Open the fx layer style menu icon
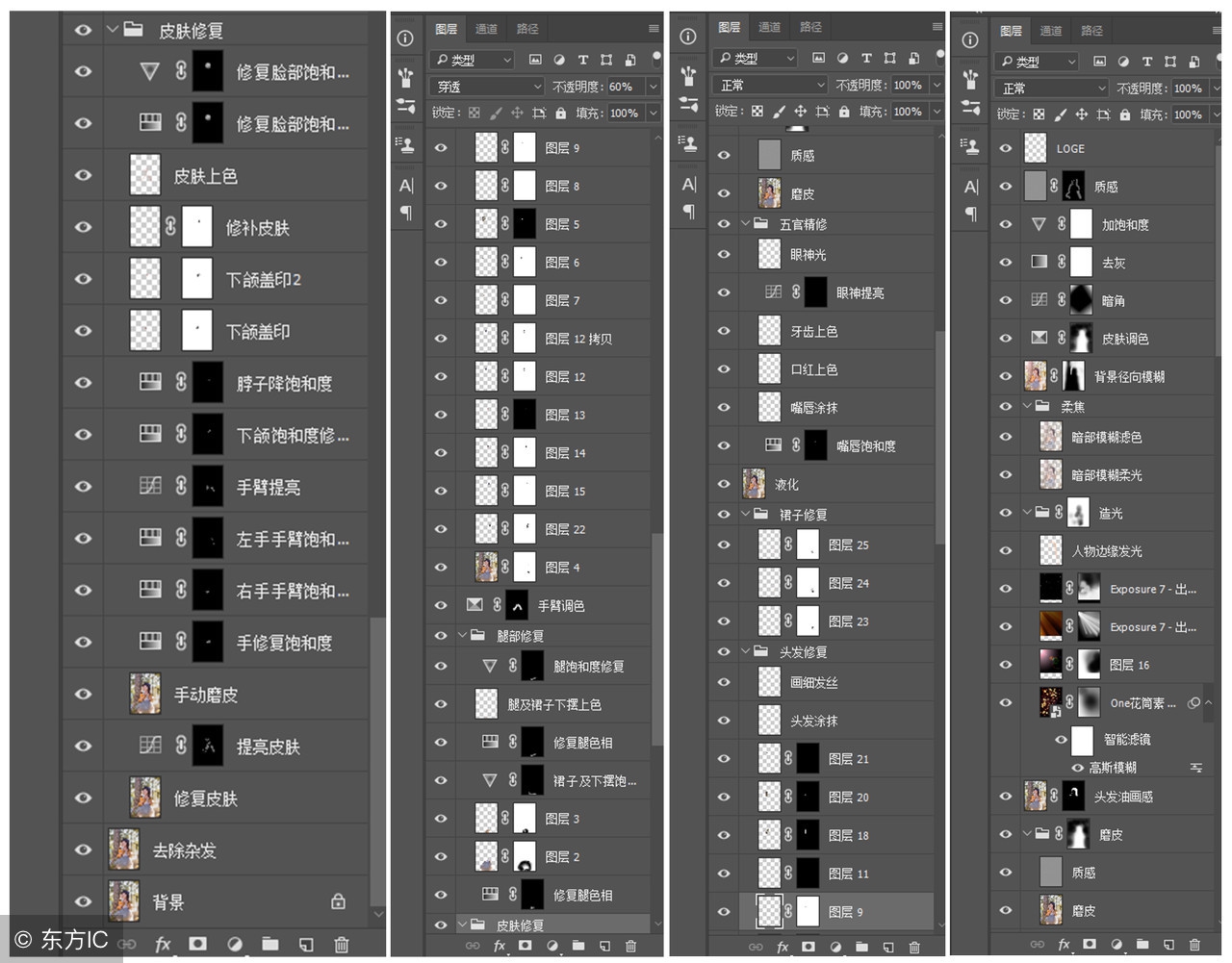1232x963 pixels. [163, 945]
